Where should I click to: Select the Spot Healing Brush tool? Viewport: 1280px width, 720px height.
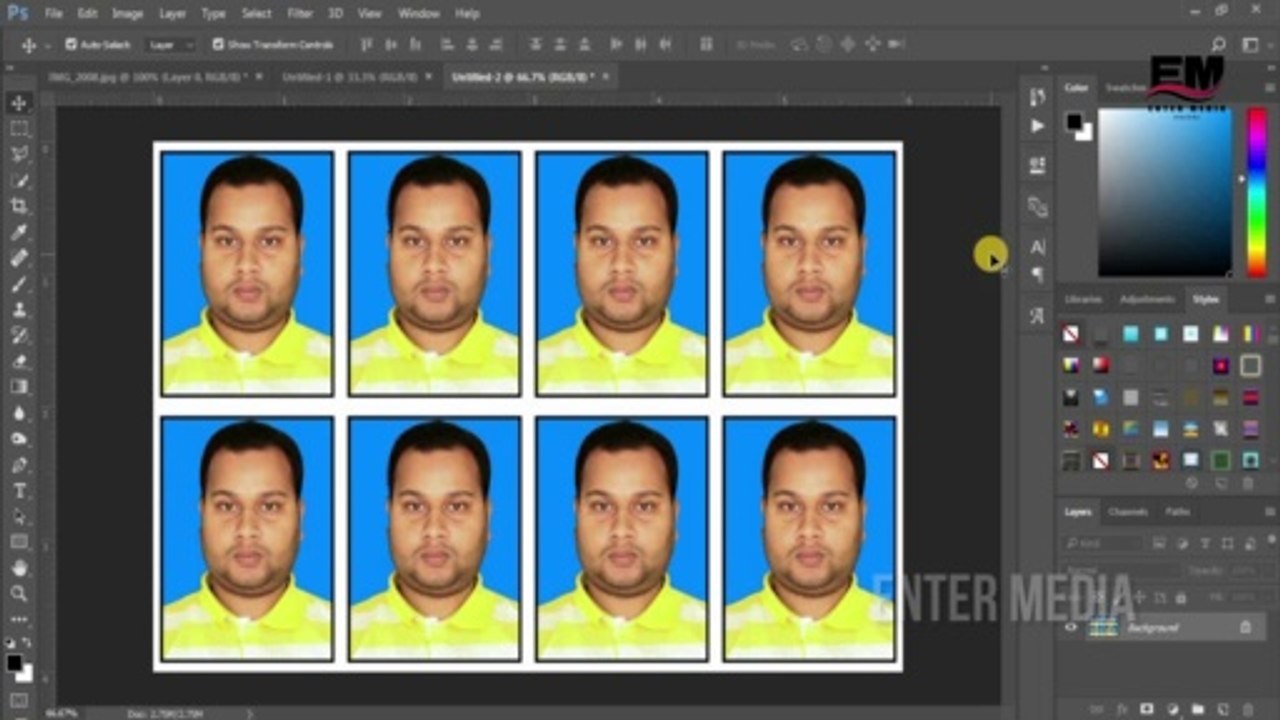pos(19,258)
